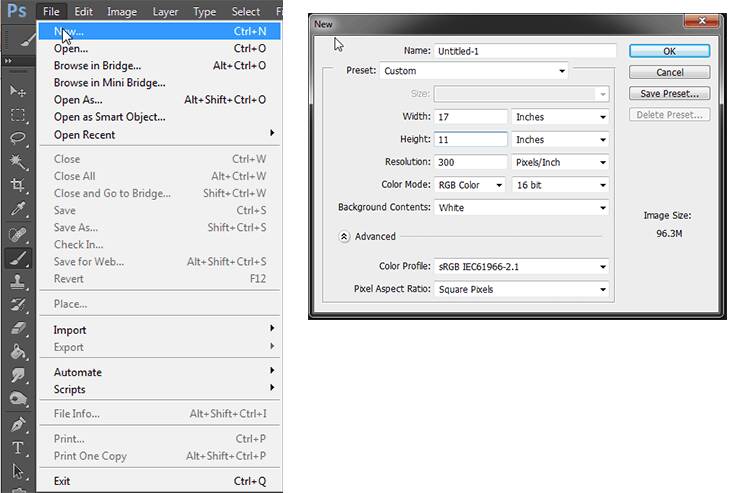
Task: Select the Smudge finger tool
Action: [x=17, y=376]
